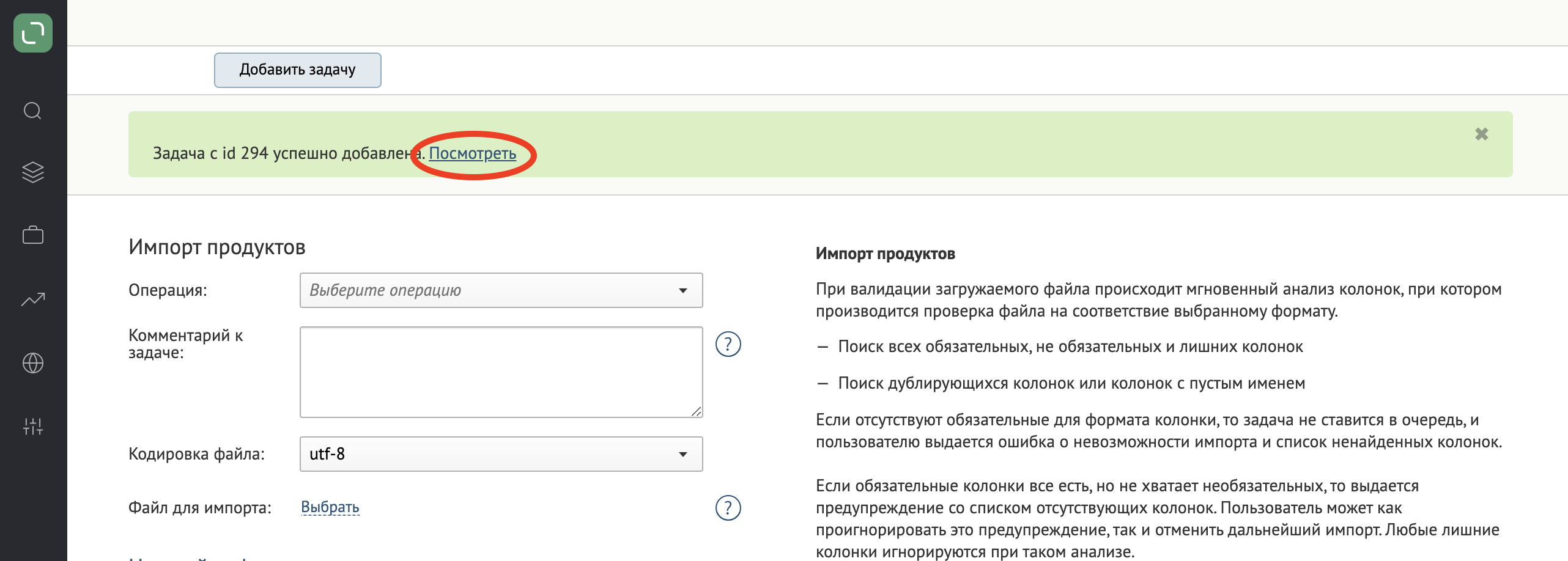Viewport: 1568px width, 561px height.
Task: Click Выбрать link to choose import file
Action: [330, 507]
